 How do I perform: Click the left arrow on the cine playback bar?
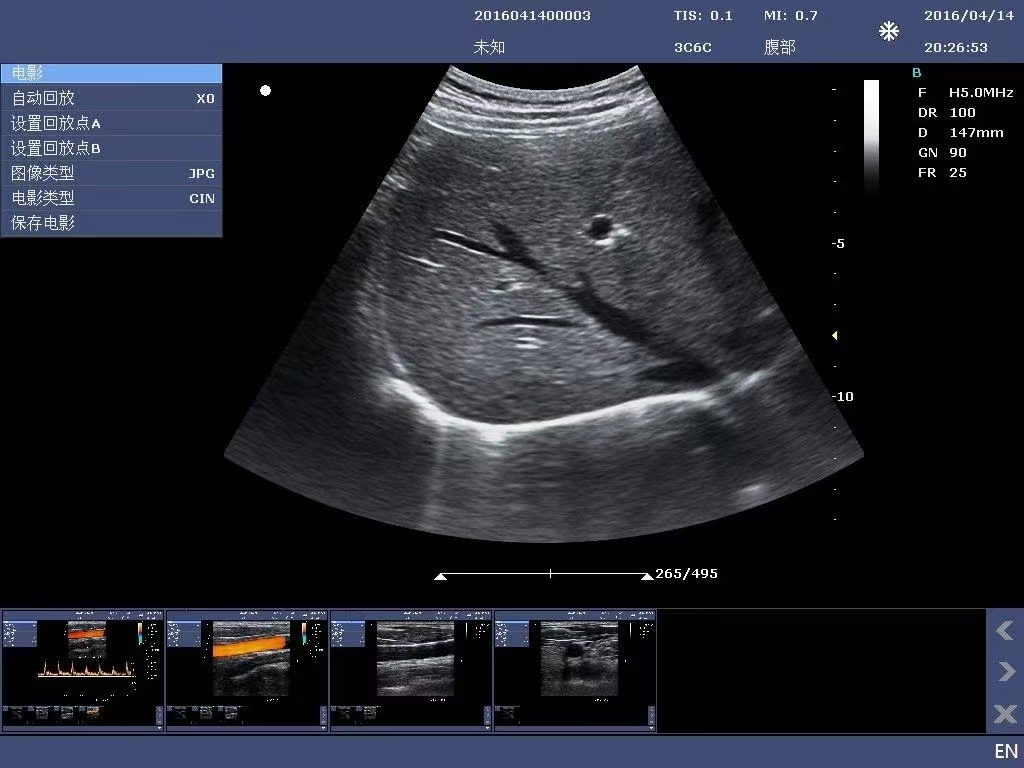(x=440, y=574)
